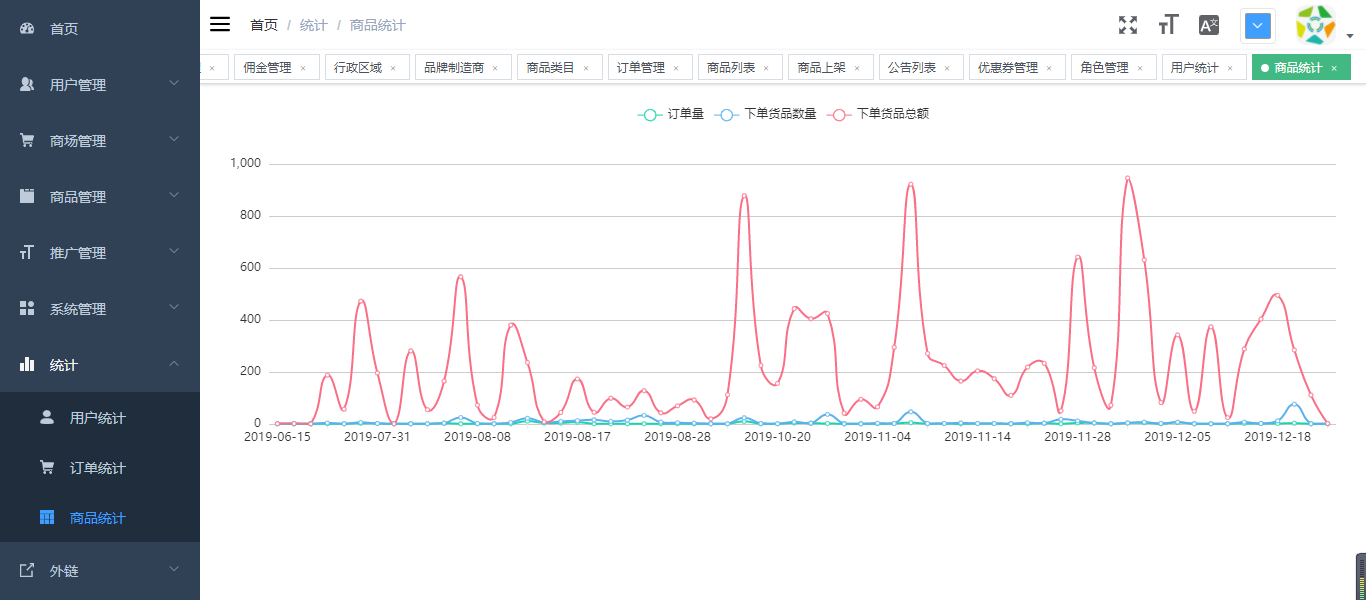Click the dashboard icon beside 首页

click(x=27, y=29)
